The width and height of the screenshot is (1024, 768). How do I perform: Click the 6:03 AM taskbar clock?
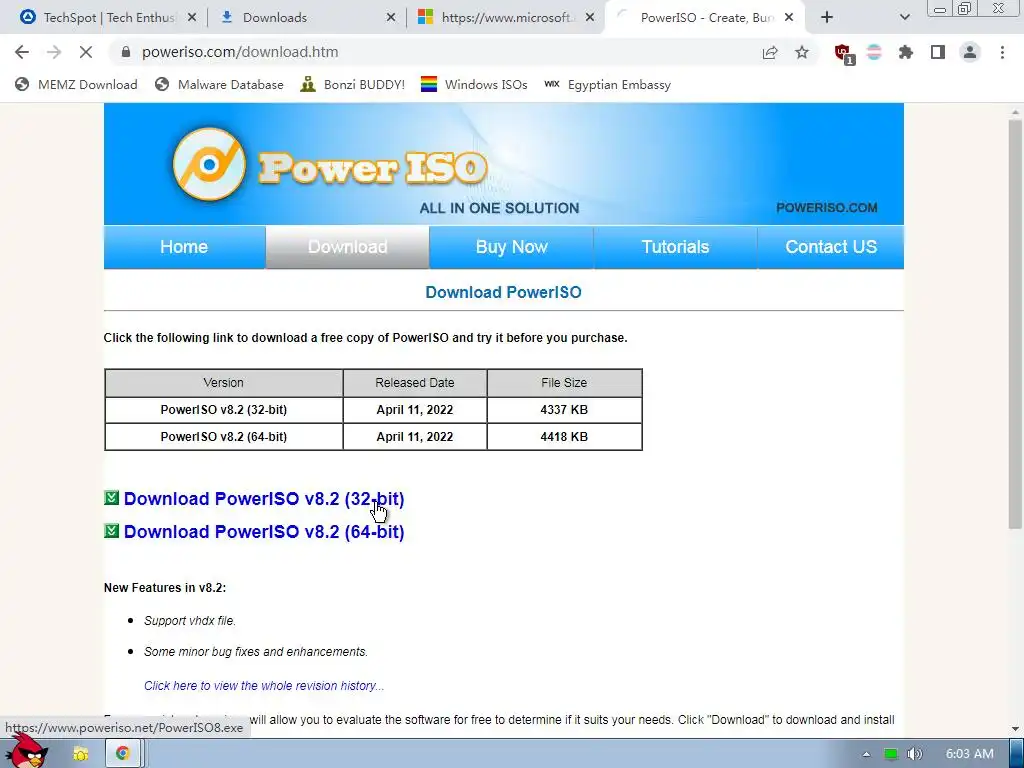click(970, 754)
